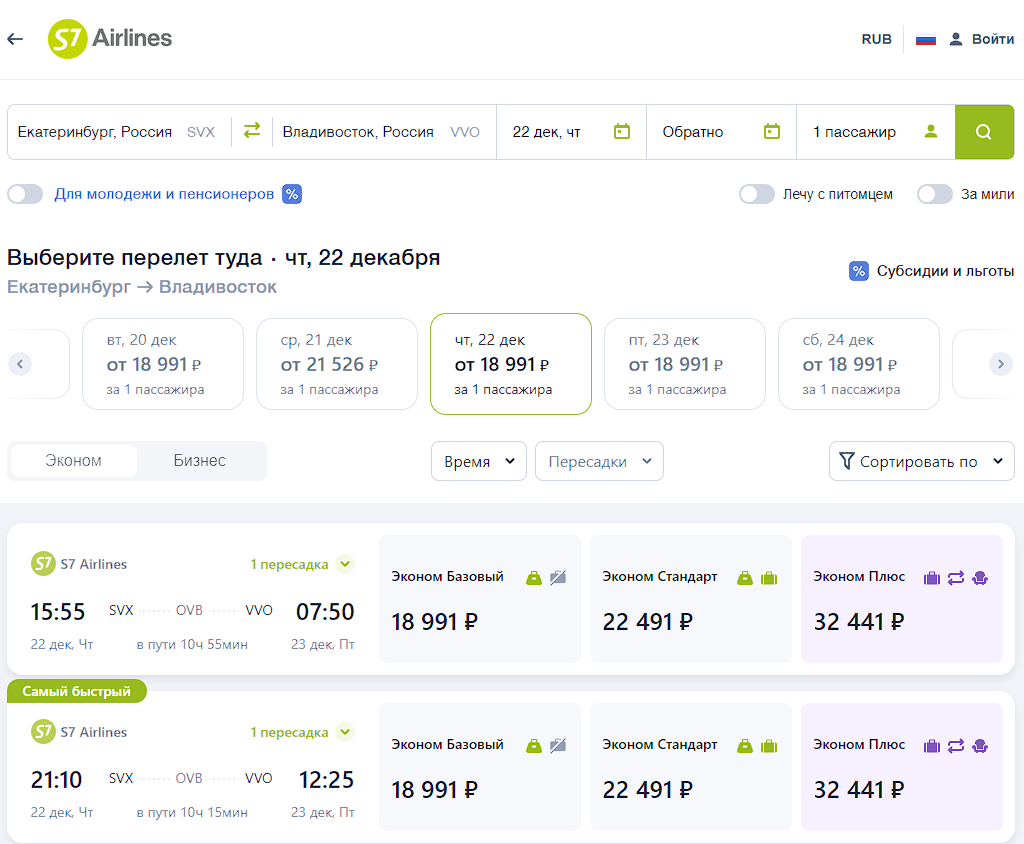The image size is (1024, 844).
Task: Enable the Для молодежи и пенсионеров toggle
Action: 25,194
